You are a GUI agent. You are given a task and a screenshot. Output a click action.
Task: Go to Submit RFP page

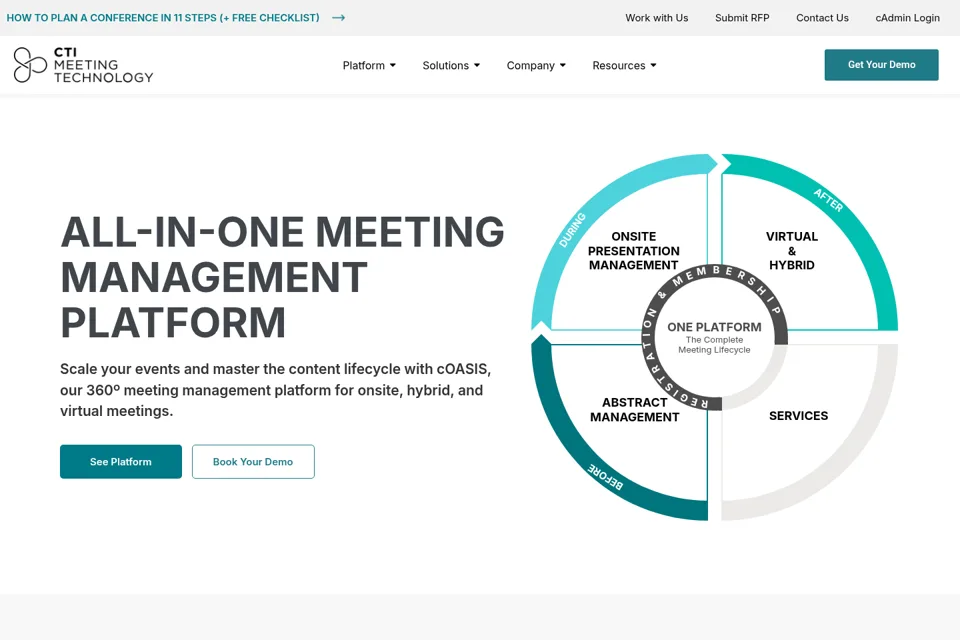point(742,18)
